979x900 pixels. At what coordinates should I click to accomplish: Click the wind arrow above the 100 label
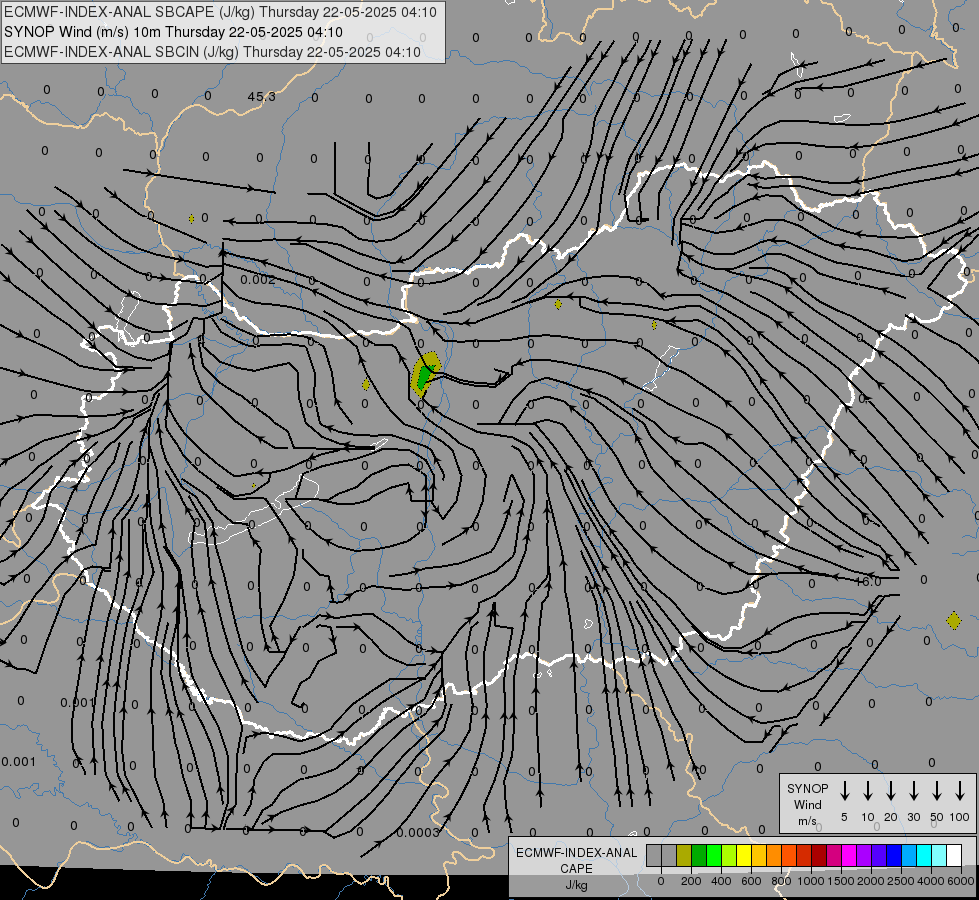click(x=960, y=791)
